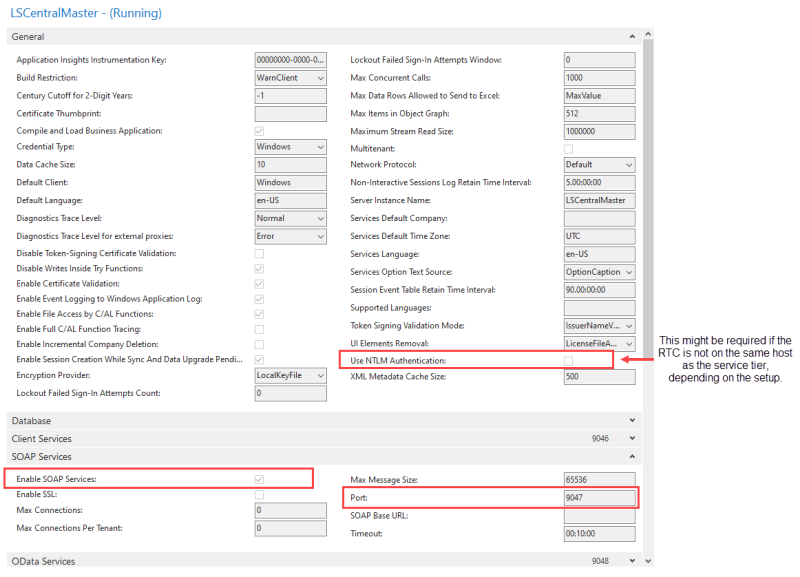Image resolution: width=800 pixels, height=577 pixels.
Task: Click the Max Concurrent Calls field
Action: click(x=599, y=78)
